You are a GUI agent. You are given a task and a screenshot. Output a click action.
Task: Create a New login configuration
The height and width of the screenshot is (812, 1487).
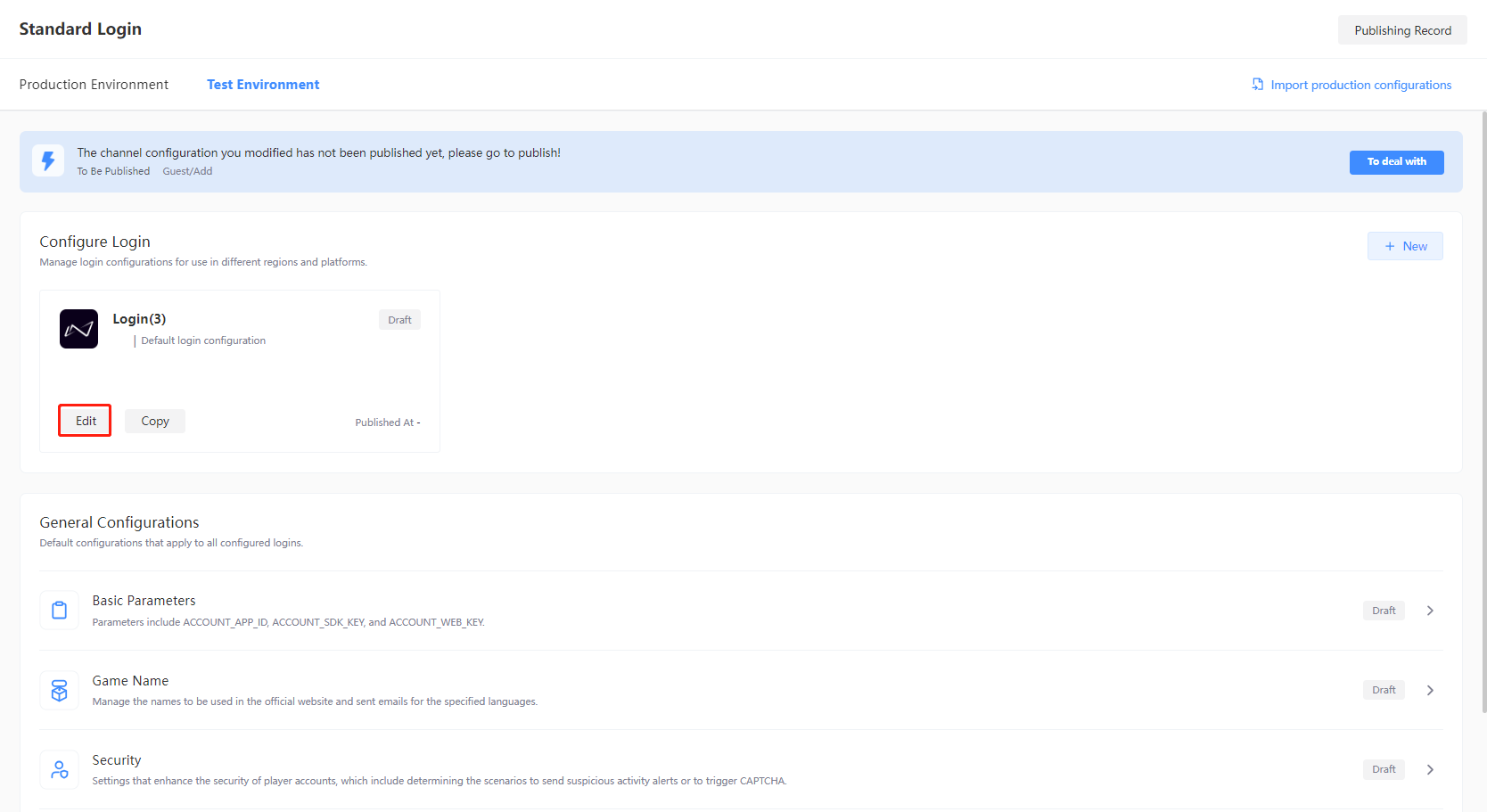pos(1405,247)
